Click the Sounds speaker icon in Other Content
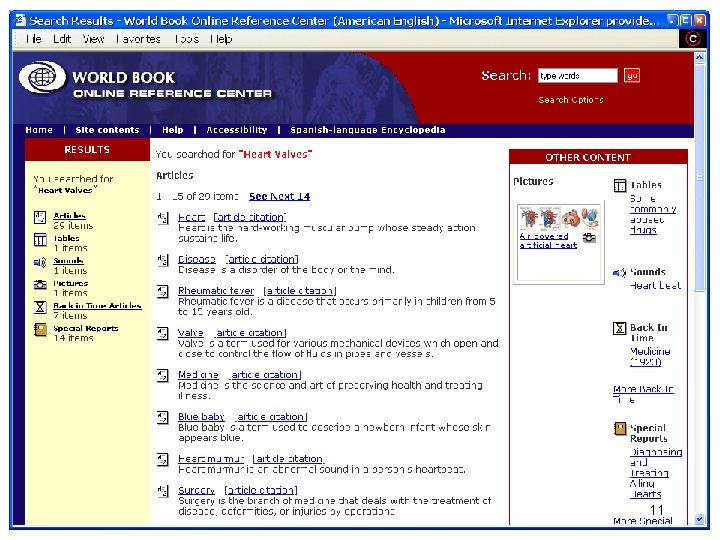This screenshot has width=720, height=540. pos(619,273)
